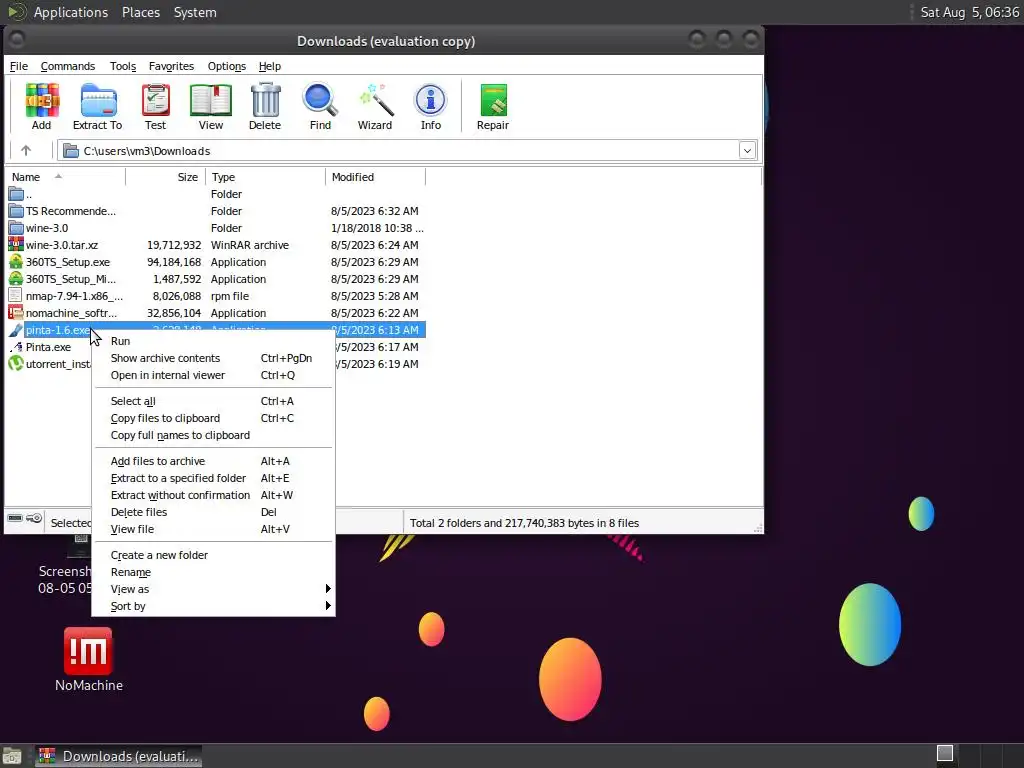Launch the Wizard wand icon
1024x768 pixels.
376,101
